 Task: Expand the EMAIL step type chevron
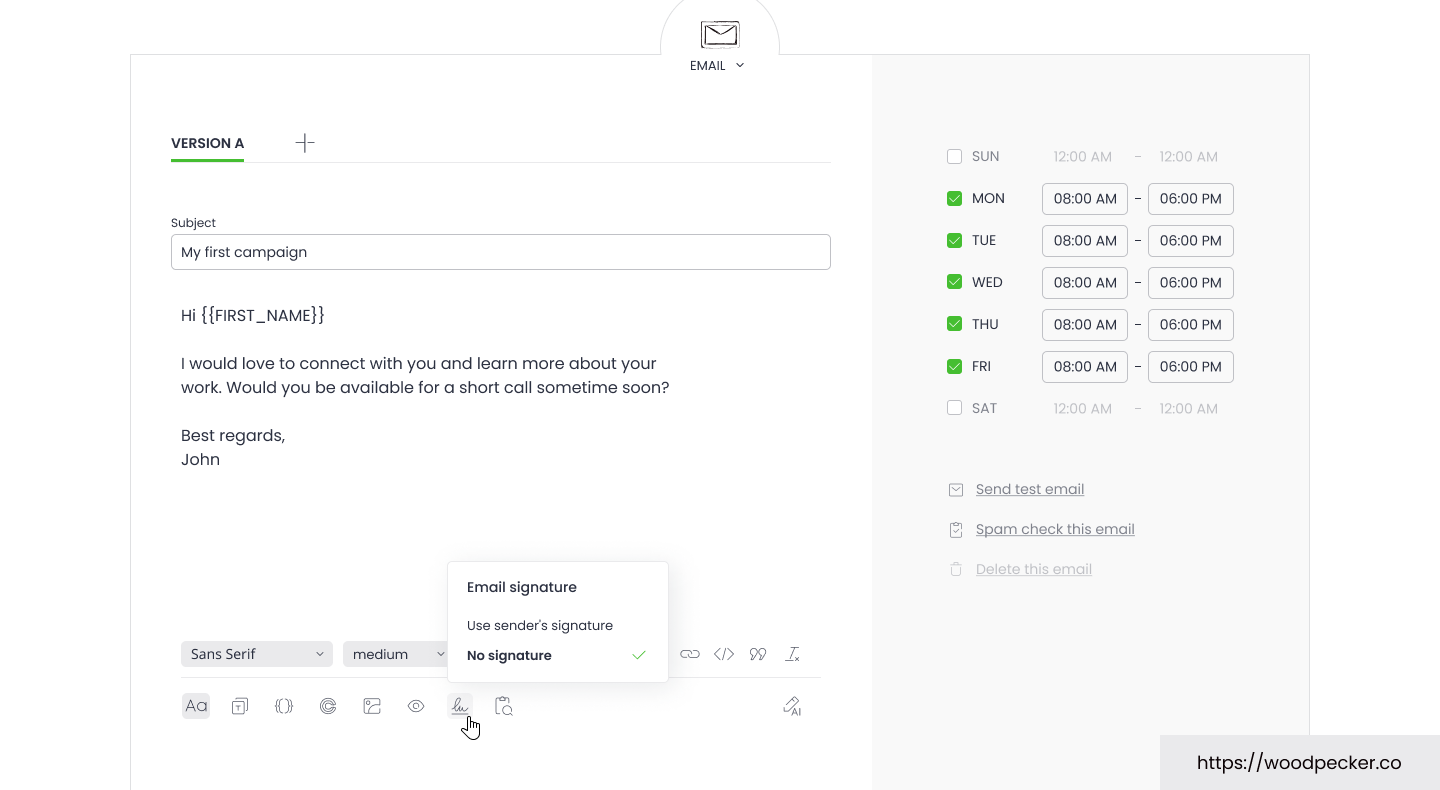(739, 65)
